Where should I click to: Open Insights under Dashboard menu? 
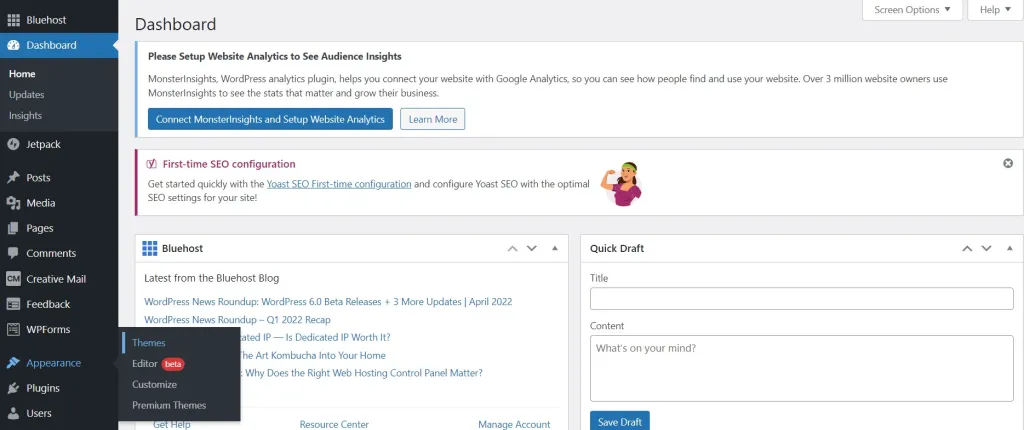[x=25, y=116]
